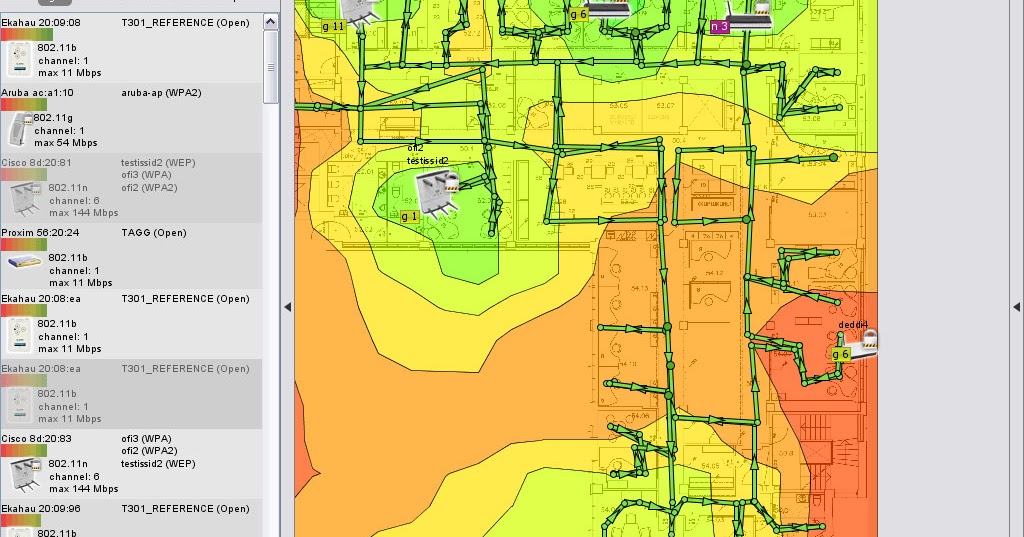Screen dimensions: 1024x537
Task: Click the access point beside the n 3 tag
Action: point(750,16)
